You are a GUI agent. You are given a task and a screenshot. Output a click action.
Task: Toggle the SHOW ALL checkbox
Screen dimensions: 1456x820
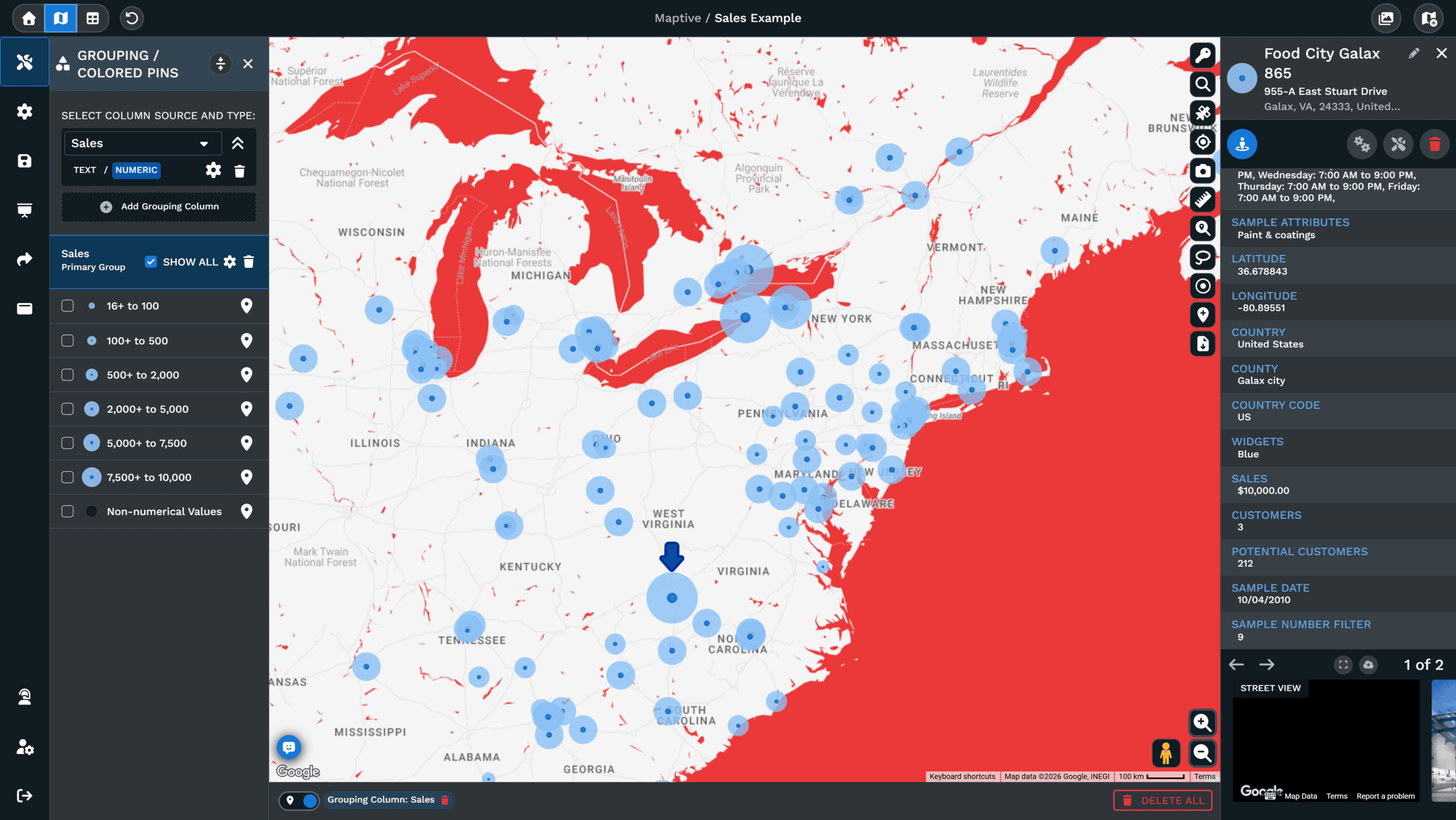pyautogui.click(x=151, y=262)
